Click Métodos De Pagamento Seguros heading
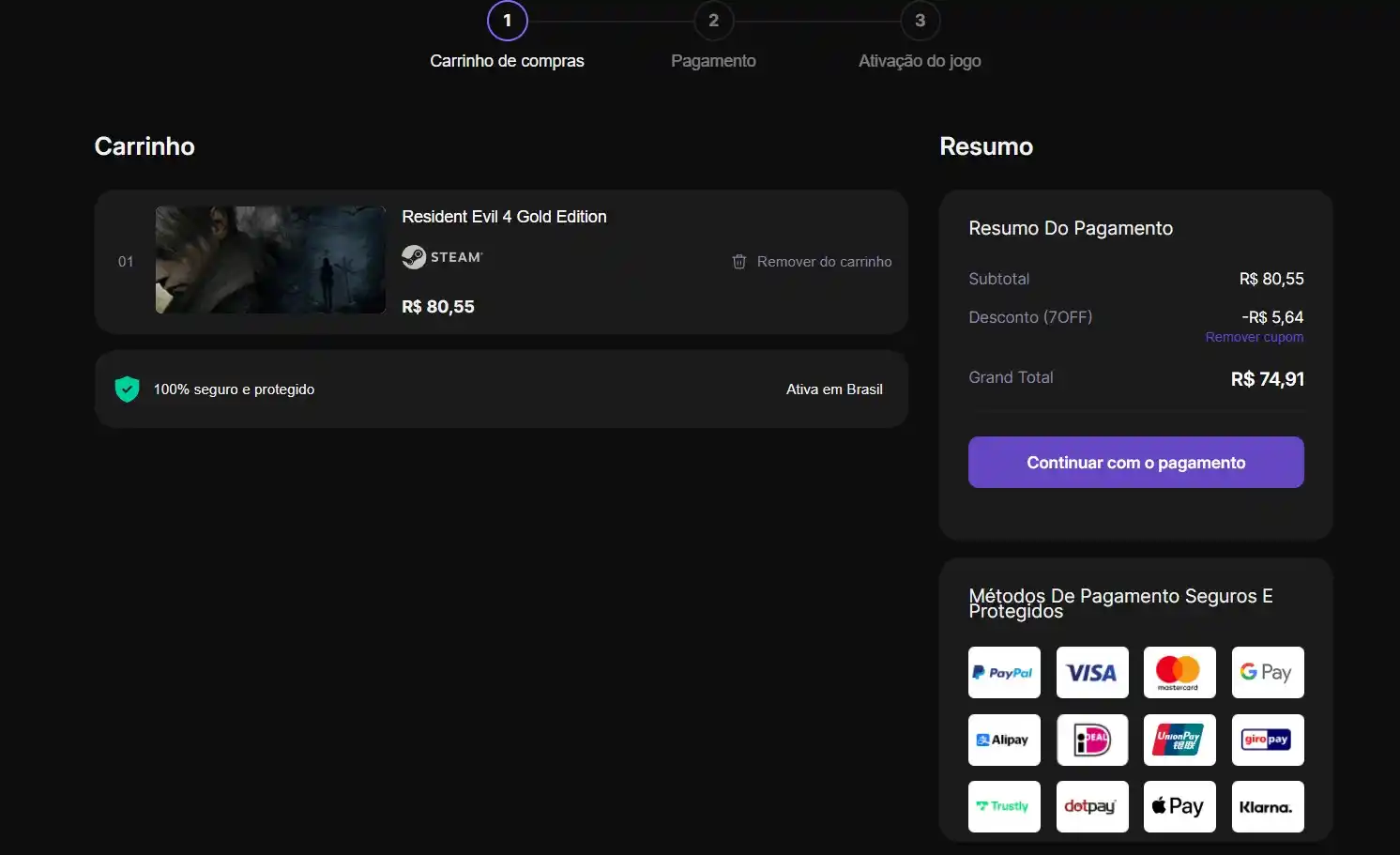 pos(1120,603)
